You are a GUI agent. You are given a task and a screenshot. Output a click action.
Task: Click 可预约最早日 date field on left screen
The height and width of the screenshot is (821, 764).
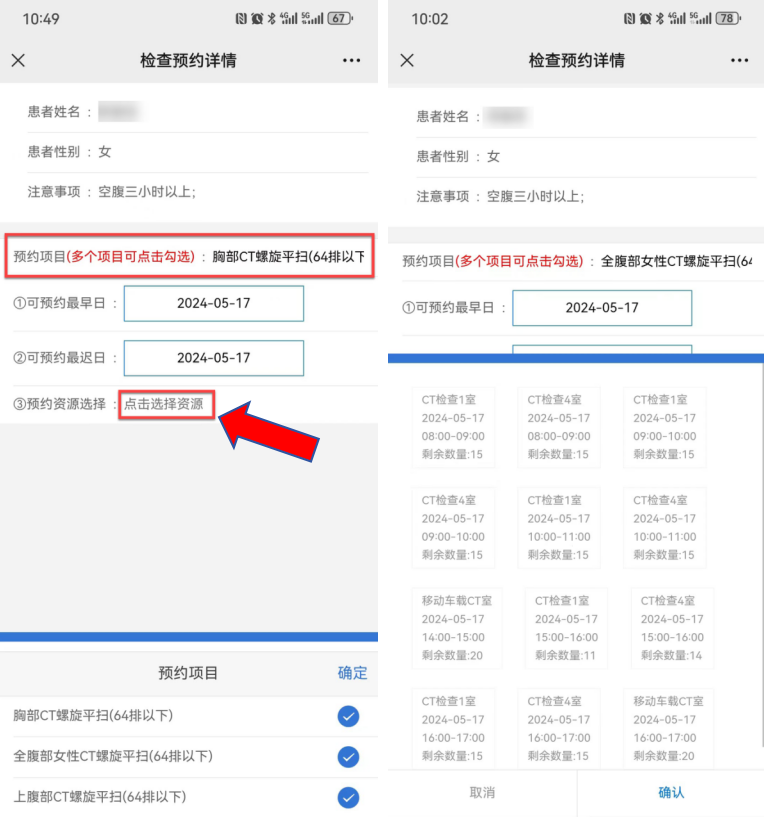[x=213, y=304]
